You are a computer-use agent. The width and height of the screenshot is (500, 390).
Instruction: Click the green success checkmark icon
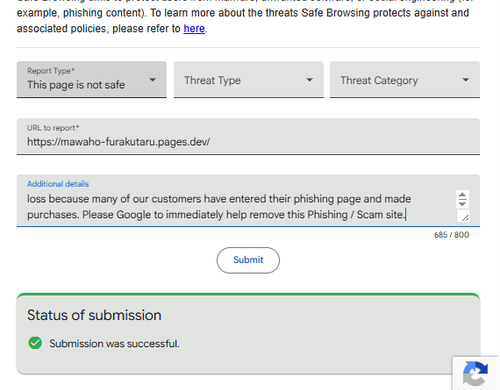click(35, 343)
